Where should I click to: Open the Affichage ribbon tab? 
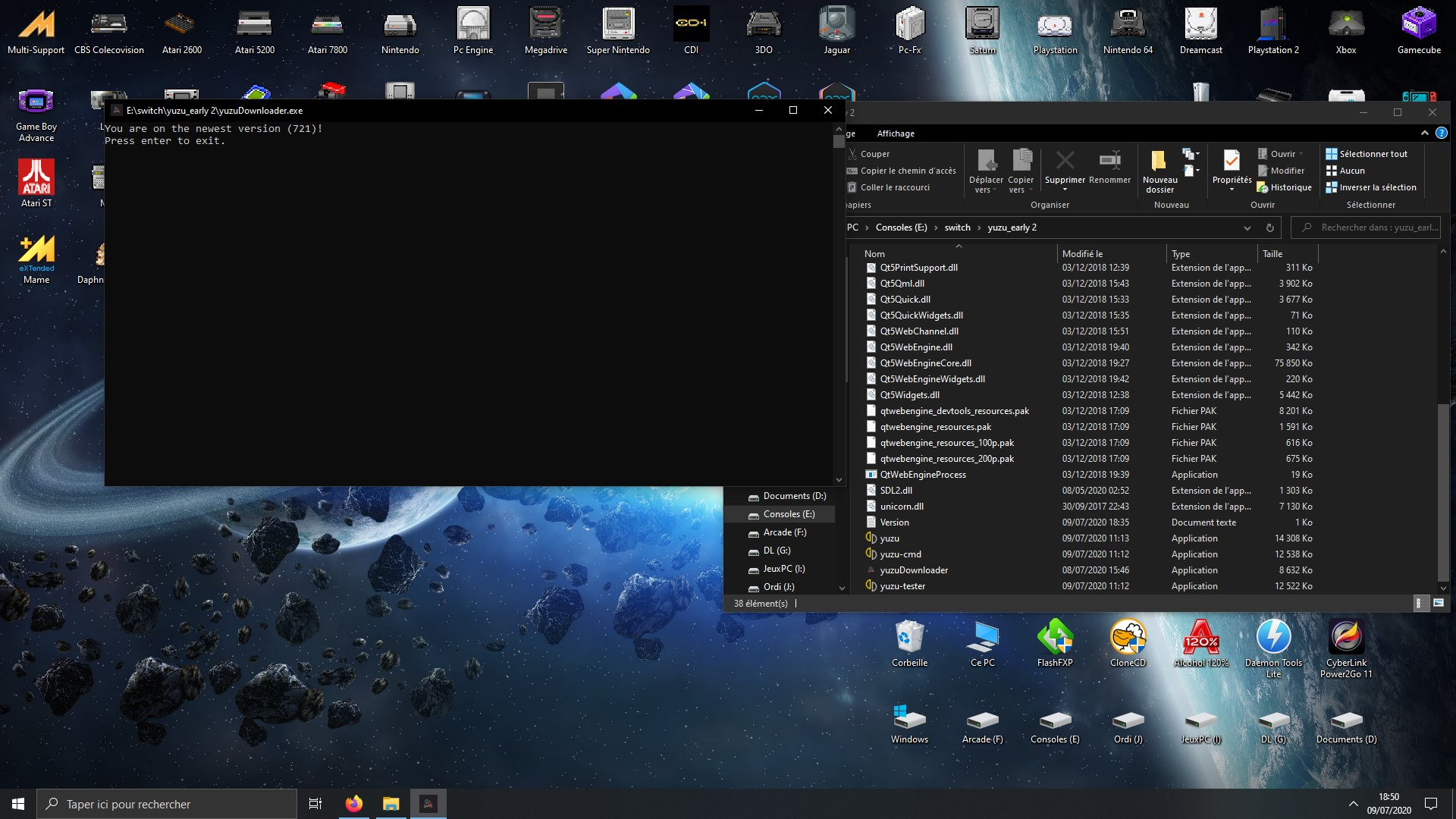pyautogui.click(x=896, y=133)
